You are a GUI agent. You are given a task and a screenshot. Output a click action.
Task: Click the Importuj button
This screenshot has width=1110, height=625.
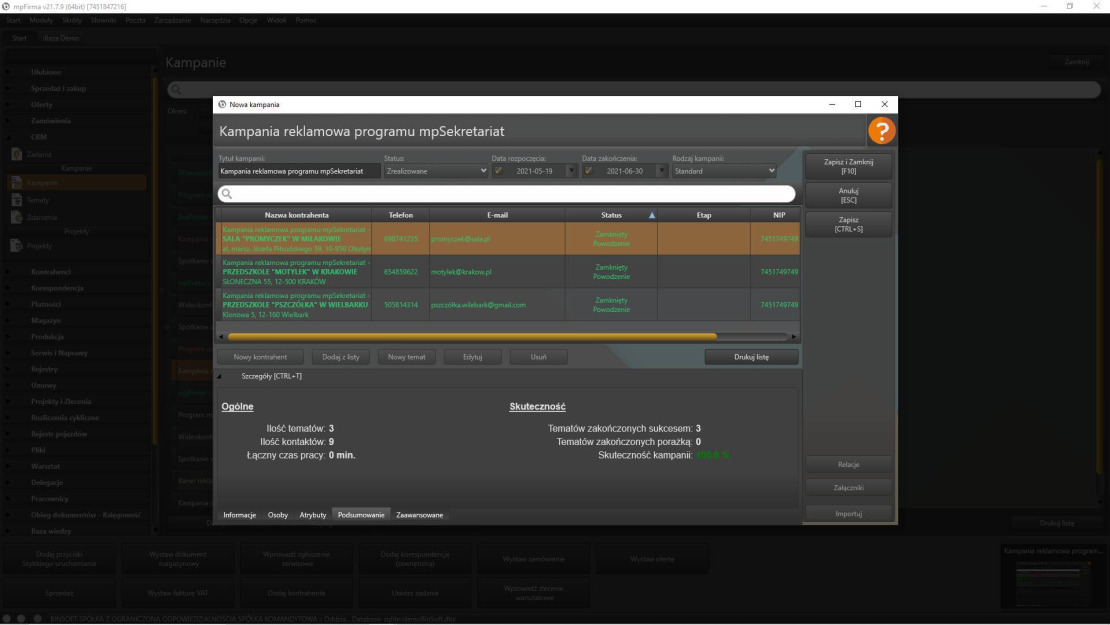coord(848,514)
